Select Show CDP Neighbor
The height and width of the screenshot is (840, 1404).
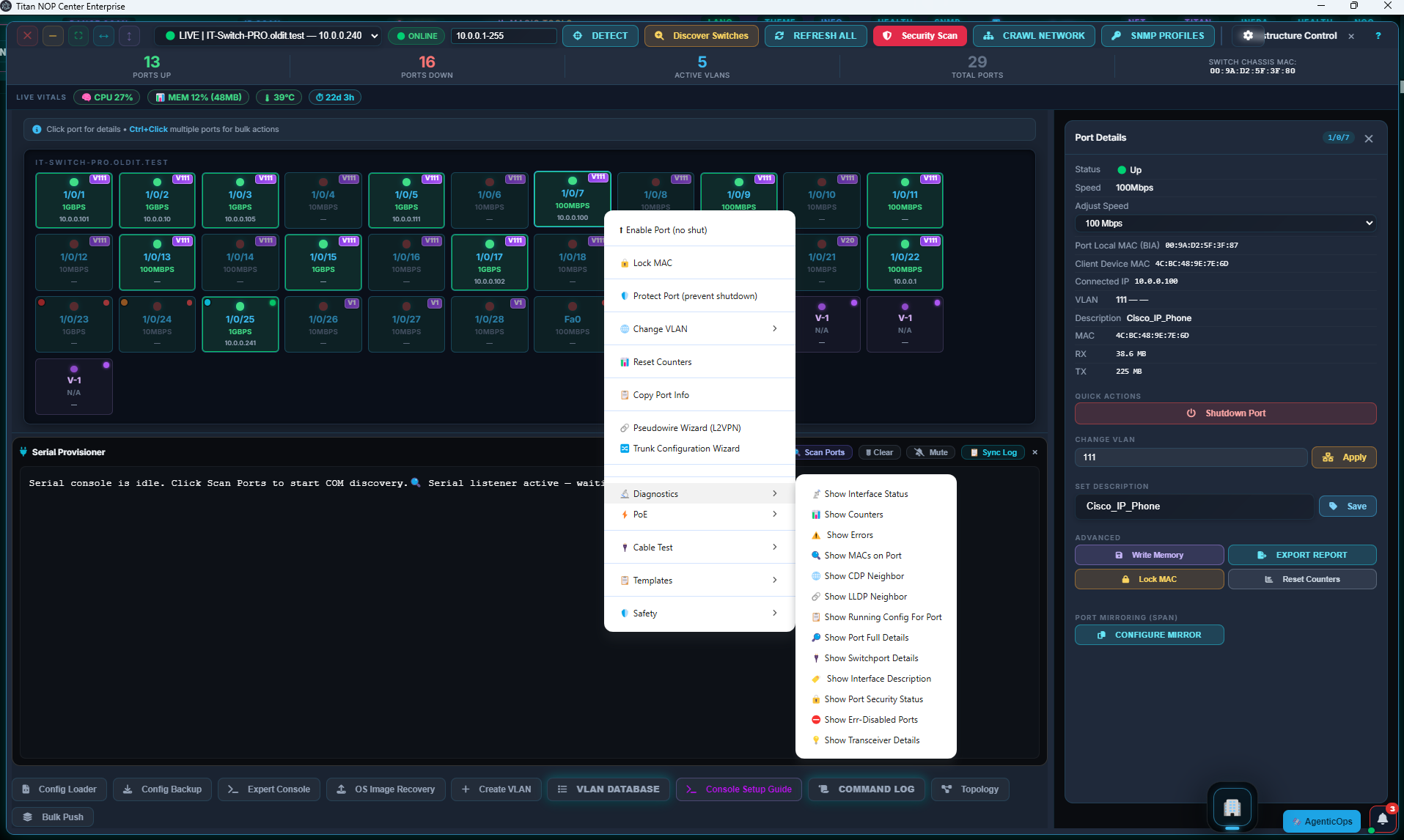(x=875, y=576)
